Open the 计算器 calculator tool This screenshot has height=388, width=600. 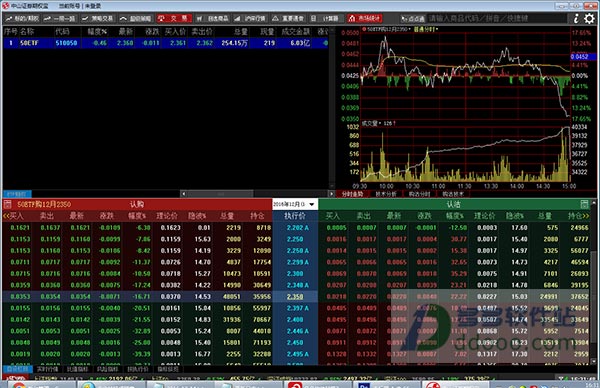pyautogui.click(x=326, y=18)
